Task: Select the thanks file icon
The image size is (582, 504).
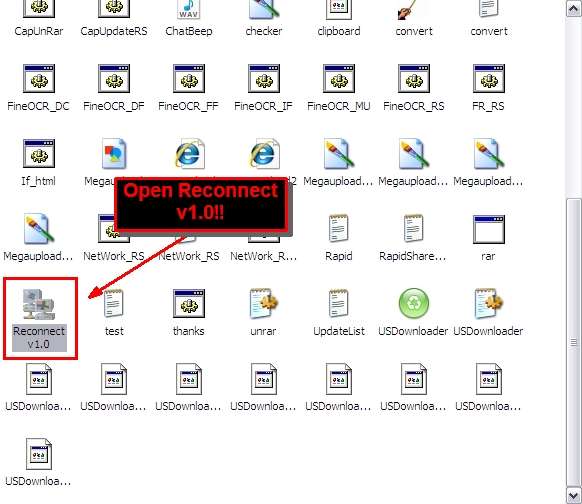Action: click(189, 304)
